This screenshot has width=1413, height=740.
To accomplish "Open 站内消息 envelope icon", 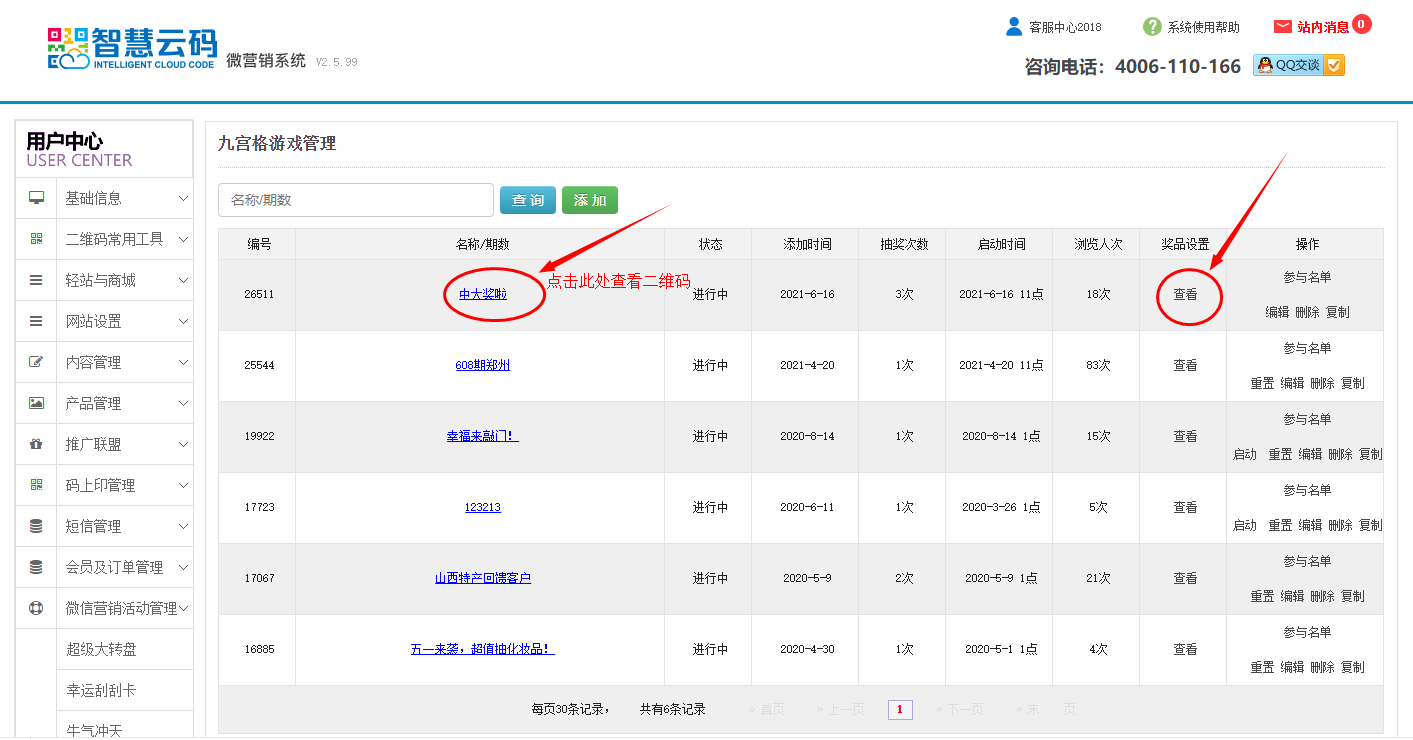I will coord(1283,27).
